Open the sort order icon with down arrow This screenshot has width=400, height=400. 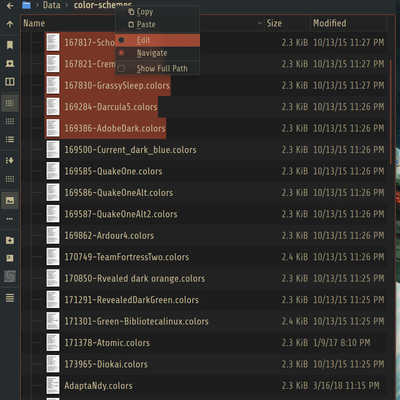coord(10,160)
